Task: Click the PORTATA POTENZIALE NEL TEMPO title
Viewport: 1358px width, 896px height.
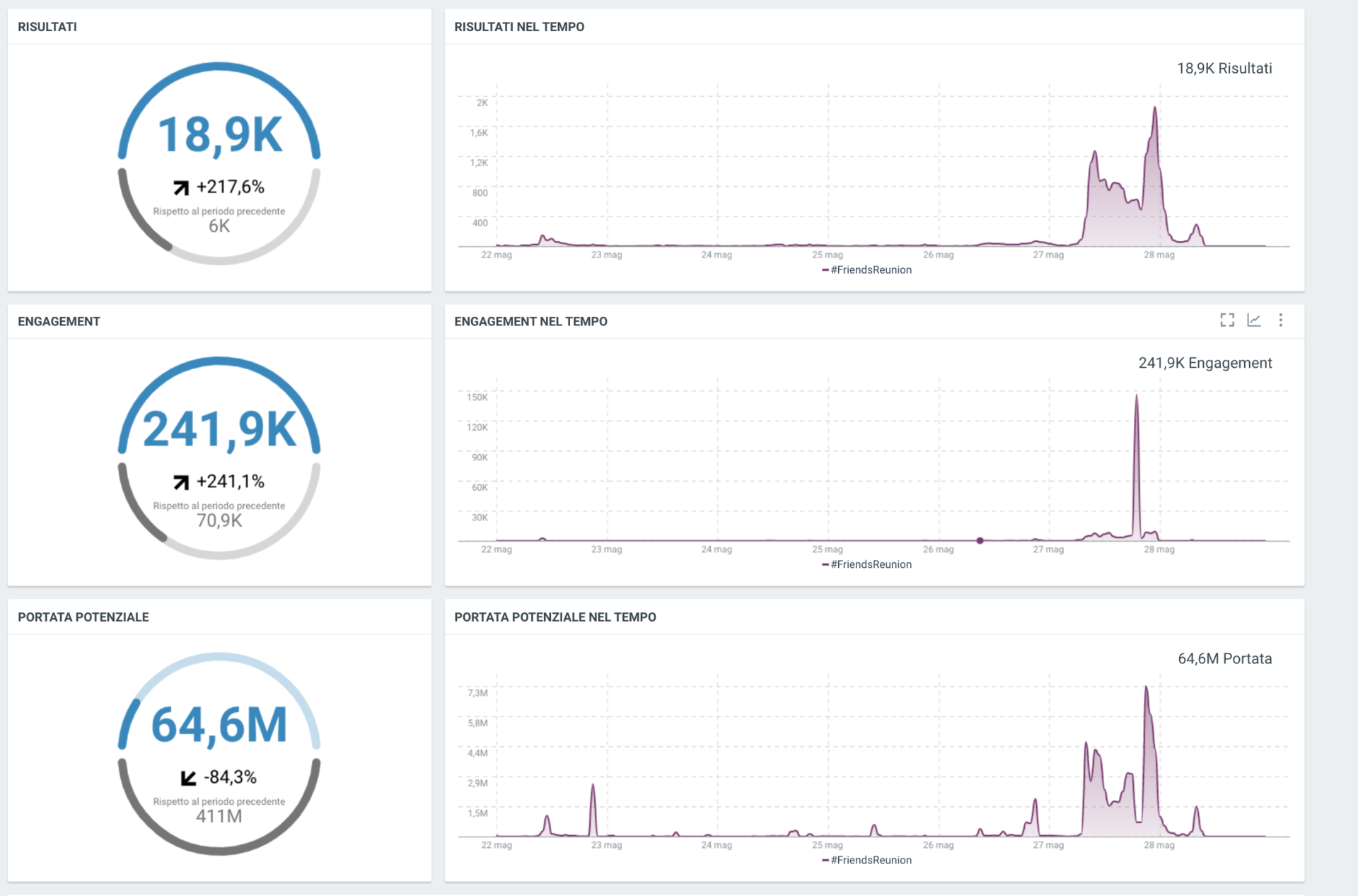Action: [x=555, y=617]
